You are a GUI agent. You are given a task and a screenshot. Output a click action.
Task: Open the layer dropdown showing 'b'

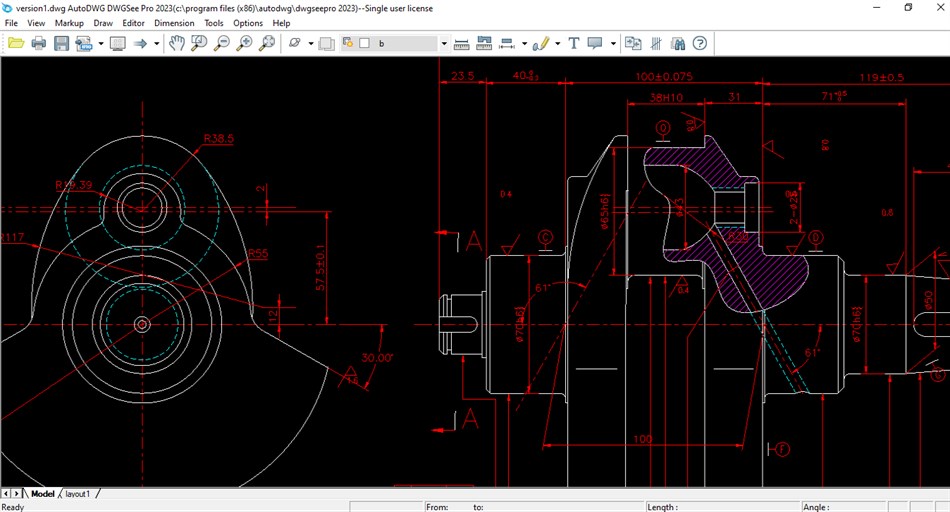pos(444,43)
